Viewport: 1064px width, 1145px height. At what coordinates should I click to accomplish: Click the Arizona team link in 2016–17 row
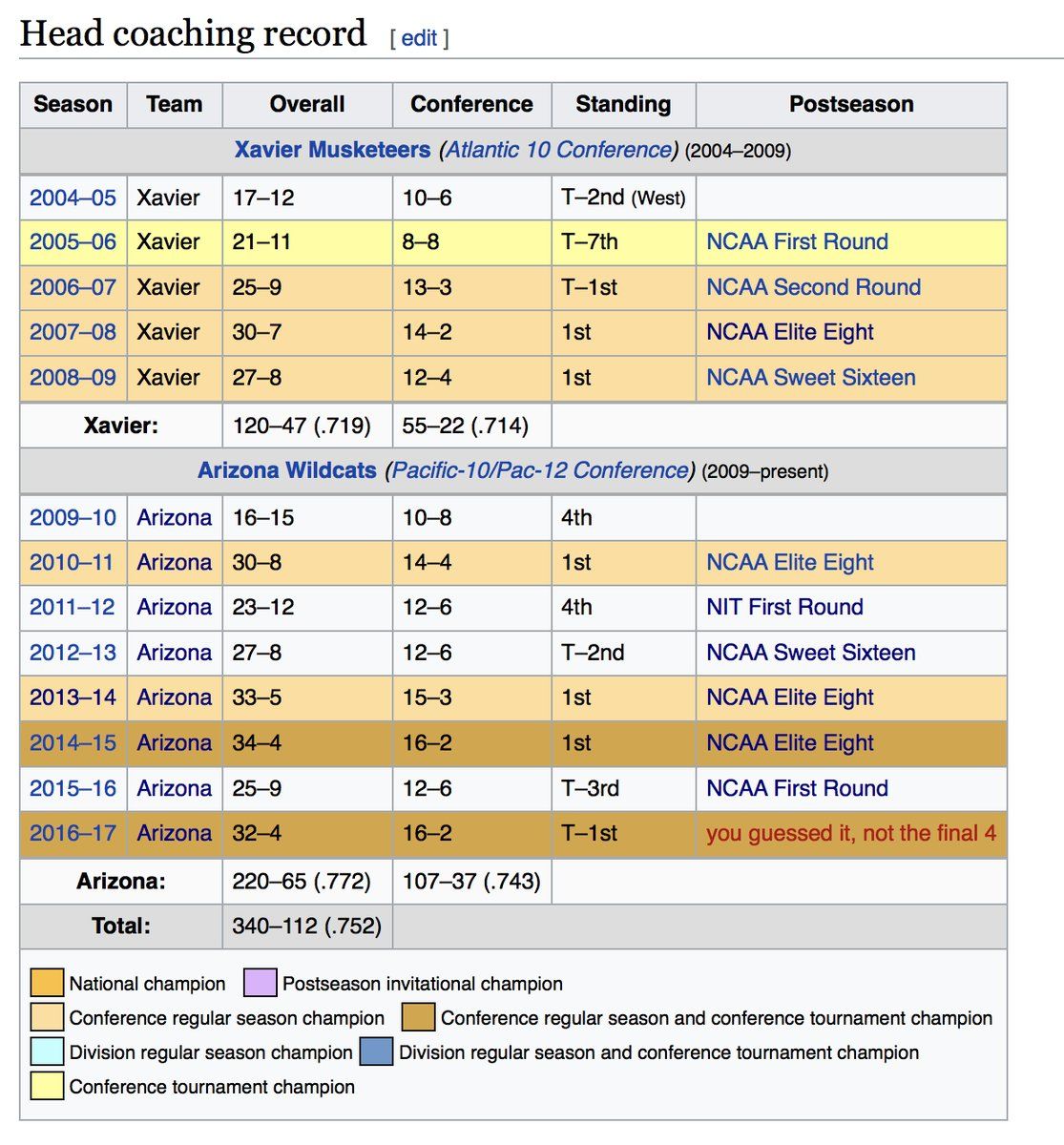point(174,833)
